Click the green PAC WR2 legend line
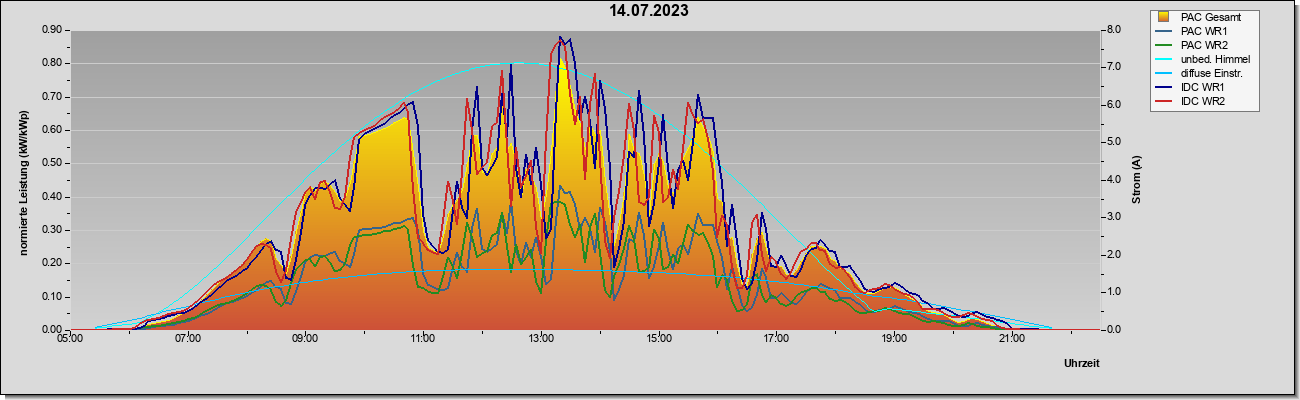 1164,45
